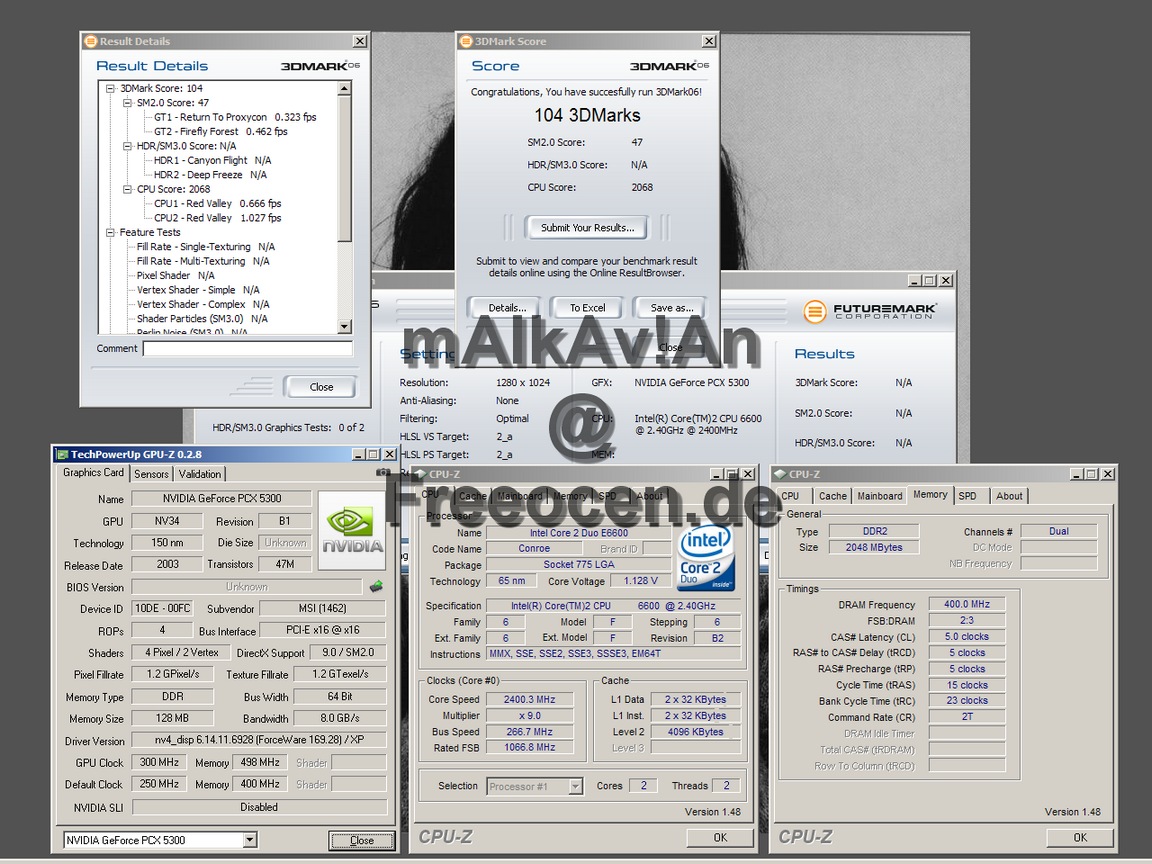Select GT2 - Firefly Forest row

click(220, 132)
